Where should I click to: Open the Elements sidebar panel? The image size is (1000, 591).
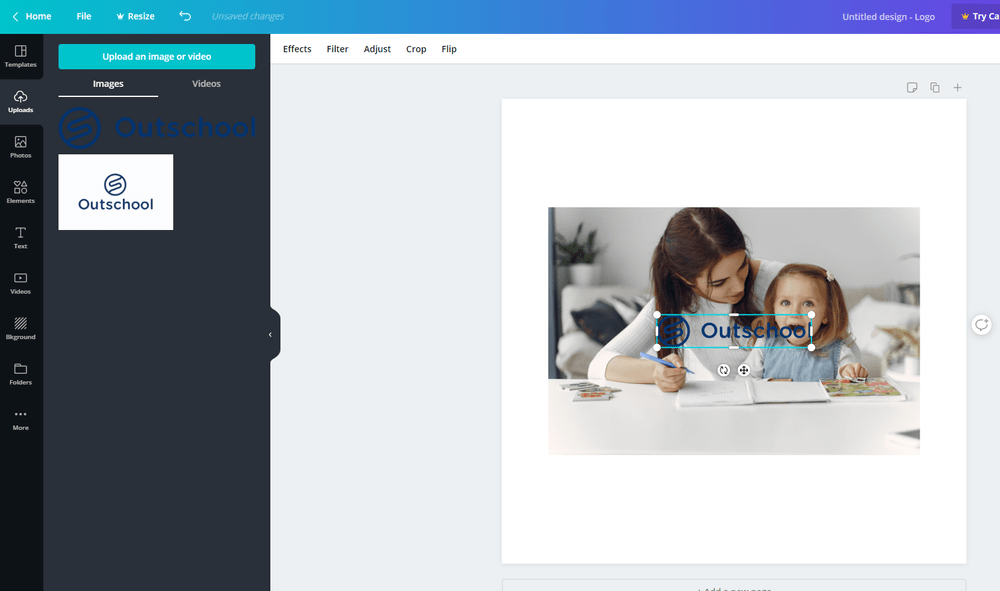20,192
